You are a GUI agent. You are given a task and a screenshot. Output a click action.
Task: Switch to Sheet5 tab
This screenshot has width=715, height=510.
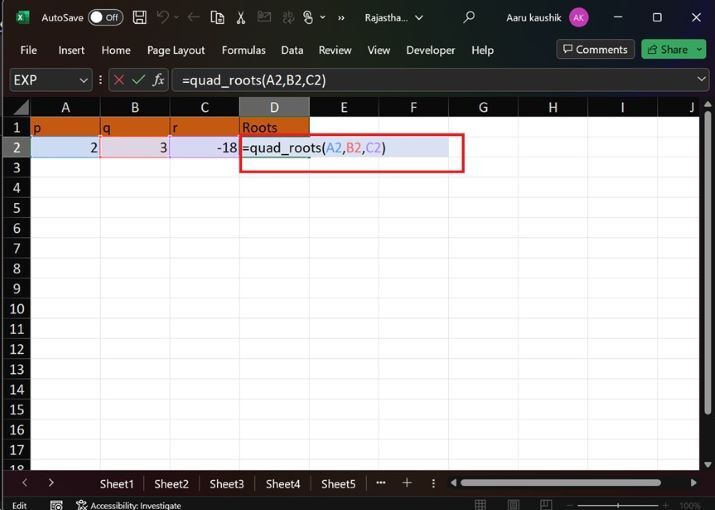pyautogui.click(x=338, y=484)
